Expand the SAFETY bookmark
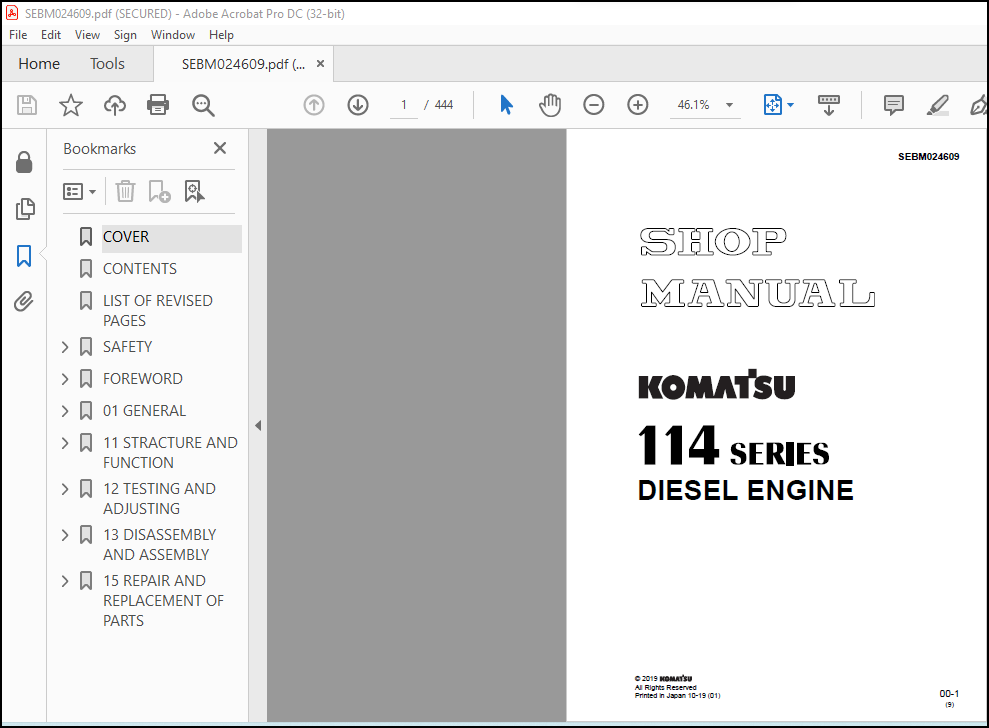Screen dimensions: 989x728 coord(65,347)
